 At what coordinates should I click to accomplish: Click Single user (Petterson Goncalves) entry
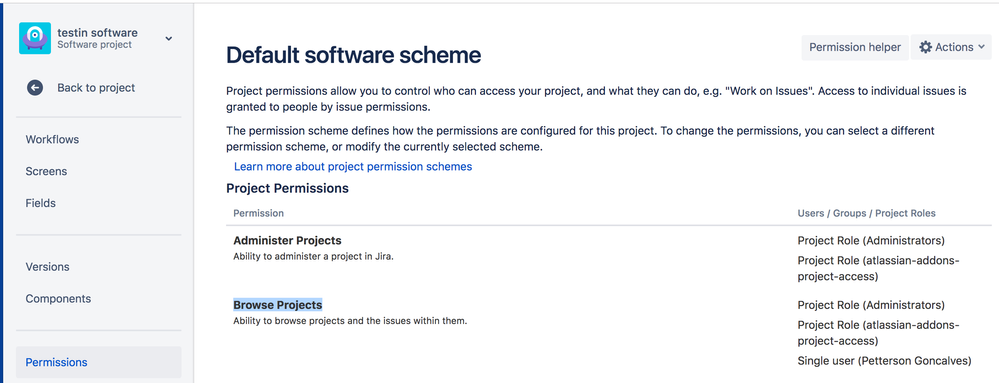pos(884,361)
